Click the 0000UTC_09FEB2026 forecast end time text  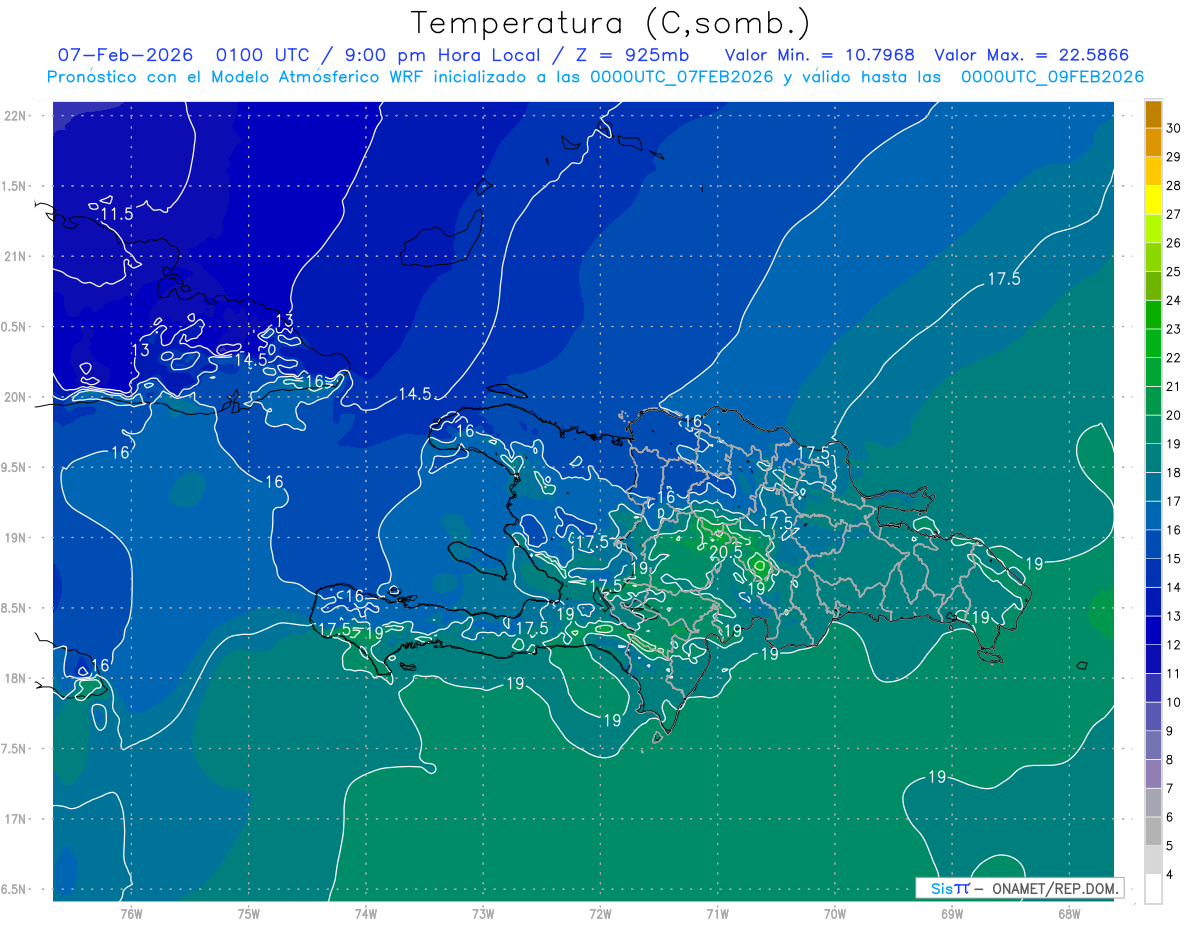(1052, 77)
